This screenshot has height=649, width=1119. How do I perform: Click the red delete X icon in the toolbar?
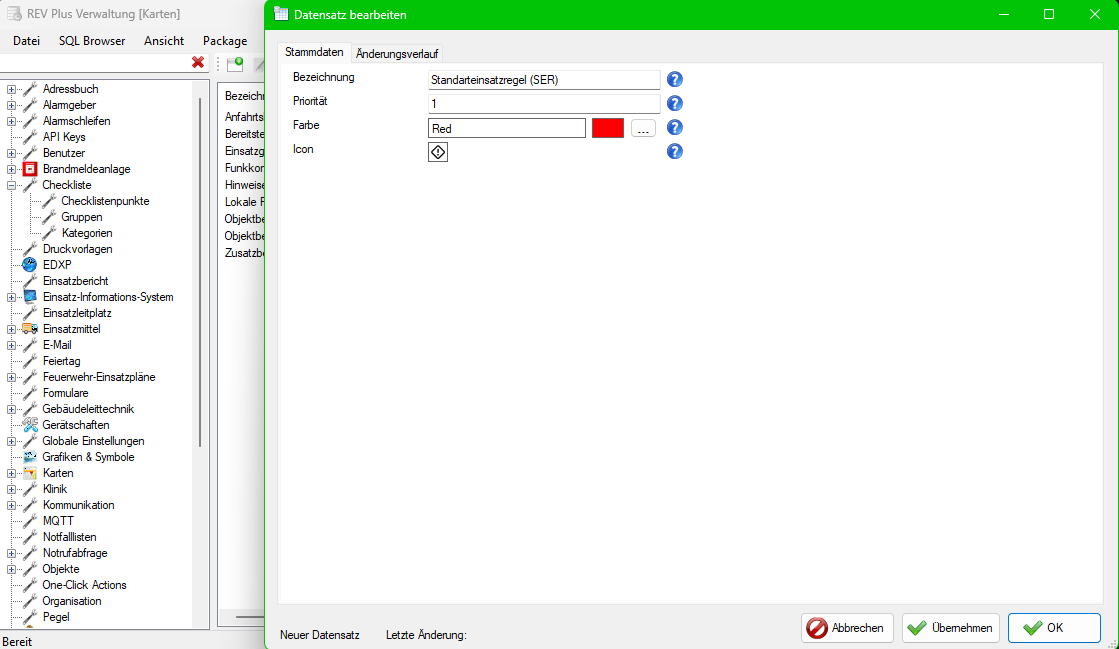[198, 62]
